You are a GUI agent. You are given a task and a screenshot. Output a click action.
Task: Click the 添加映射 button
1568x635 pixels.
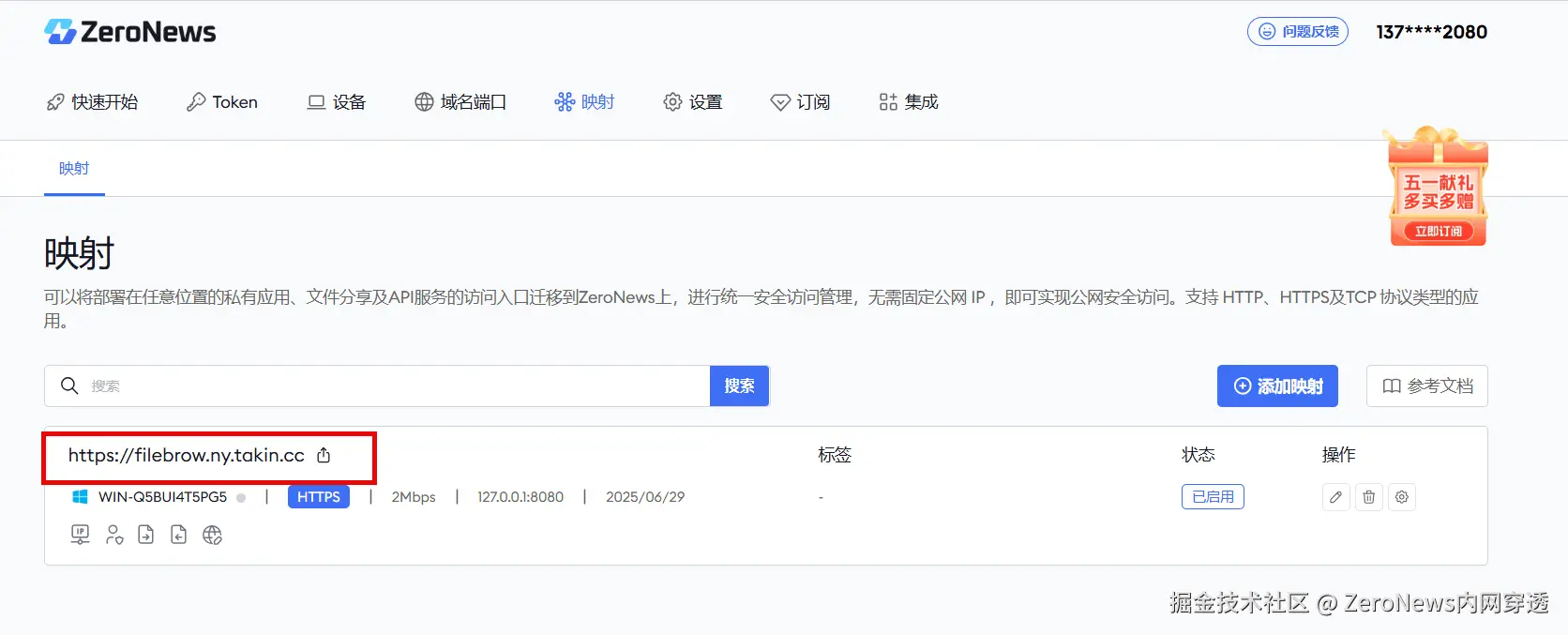click(x=1277, y=386)
